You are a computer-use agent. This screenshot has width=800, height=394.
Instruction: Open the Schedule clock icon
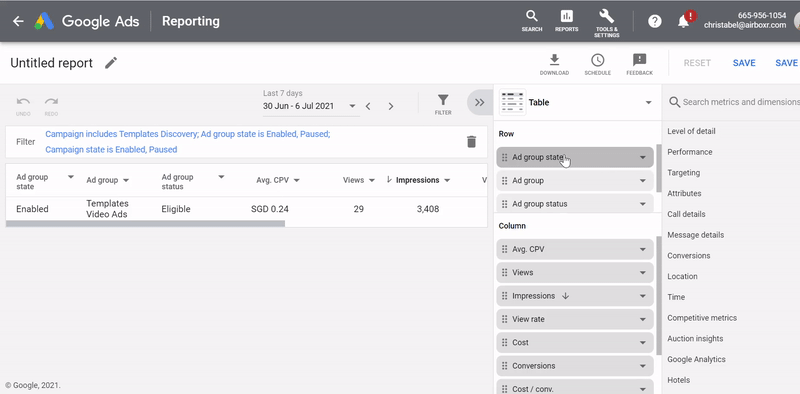pos(597,64)
